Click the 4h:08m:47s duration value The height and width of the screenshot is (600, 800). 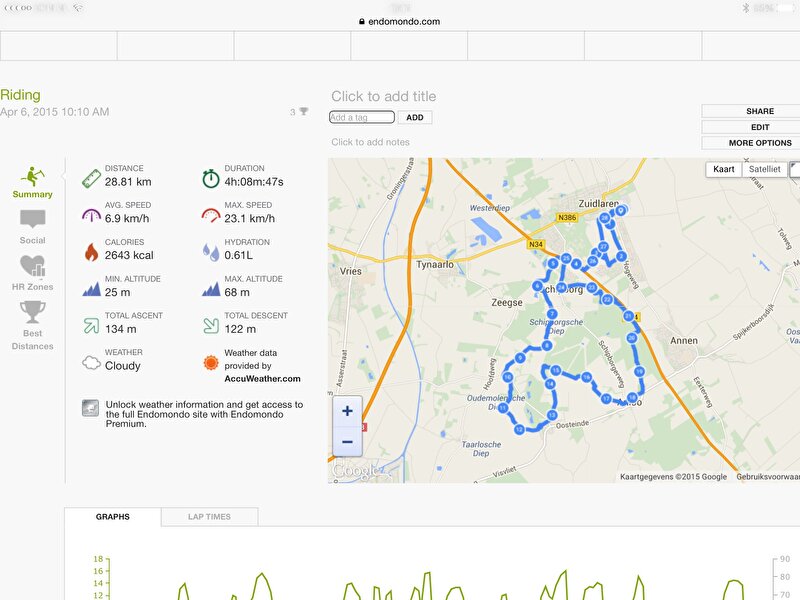click(254, 182)
